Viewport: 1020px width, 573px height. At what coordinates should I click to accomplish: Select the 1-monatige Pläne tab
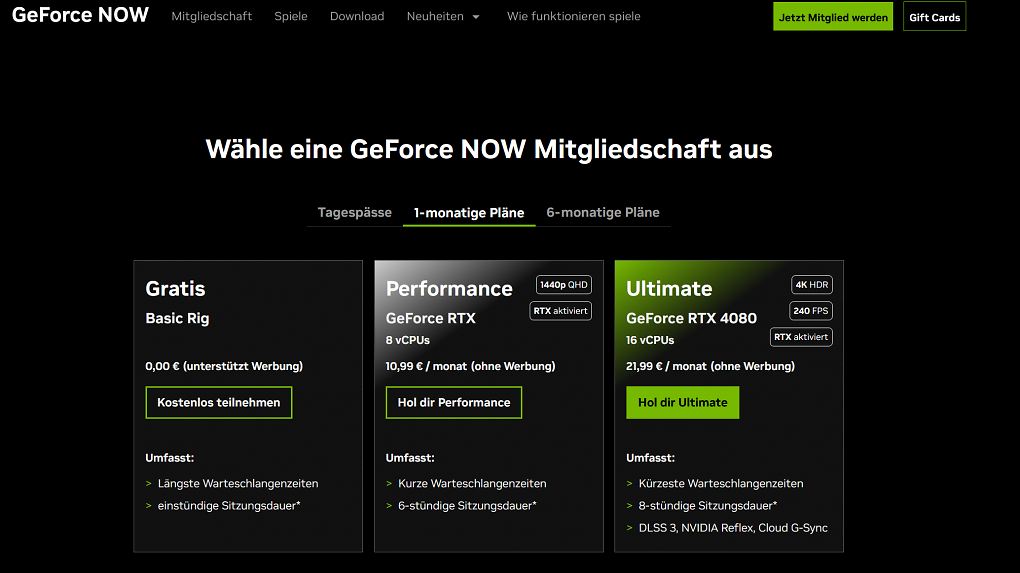tap(469, 213)
